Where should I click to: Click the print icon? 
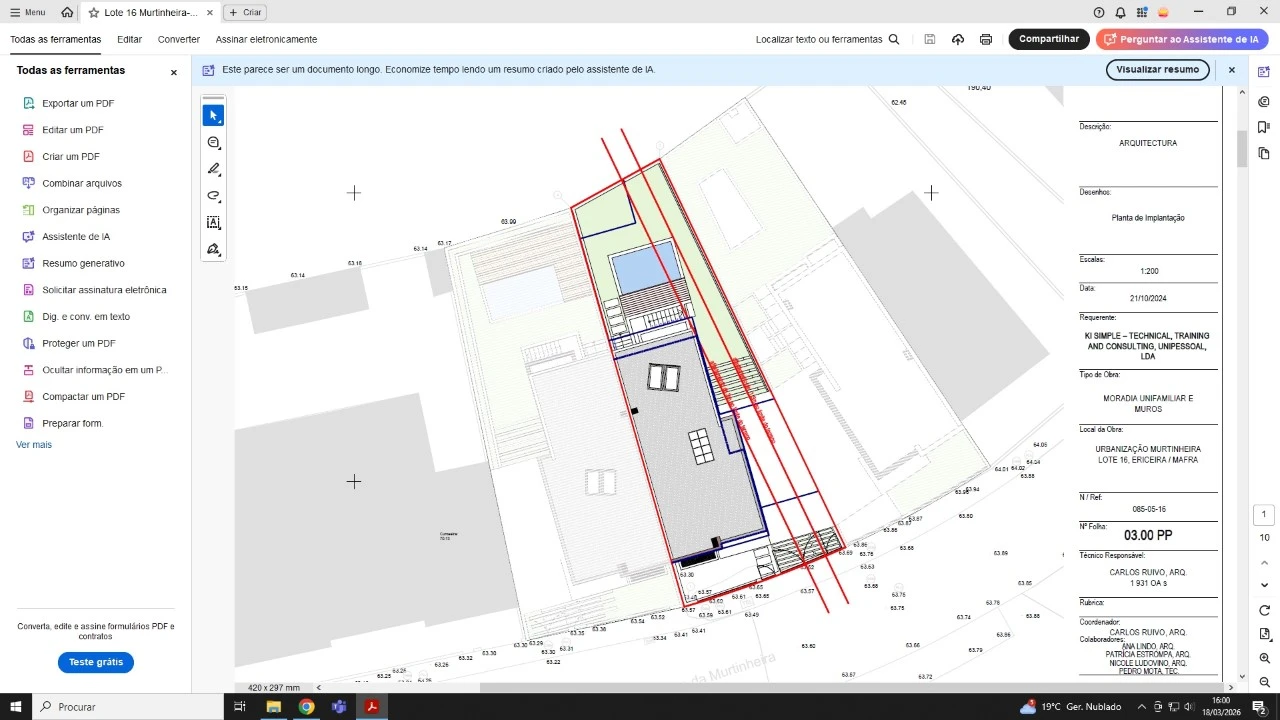coord(986,39)
